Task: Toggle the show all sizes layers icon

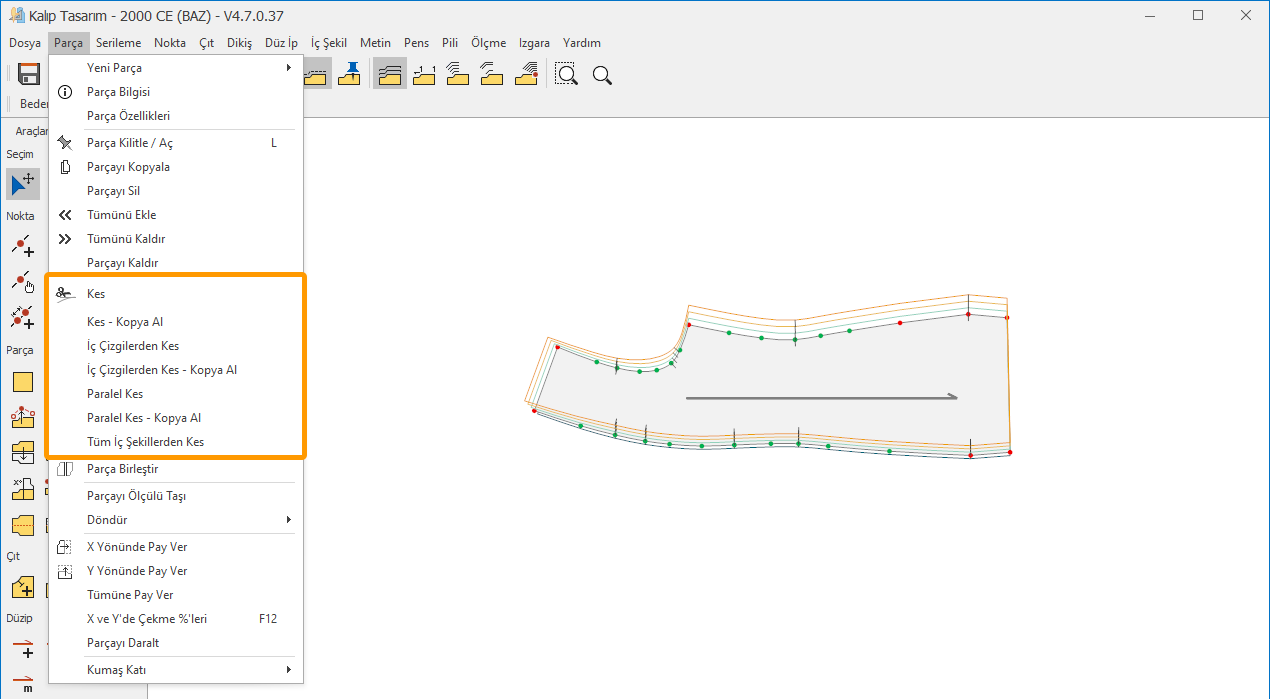Action: [390, 74]
